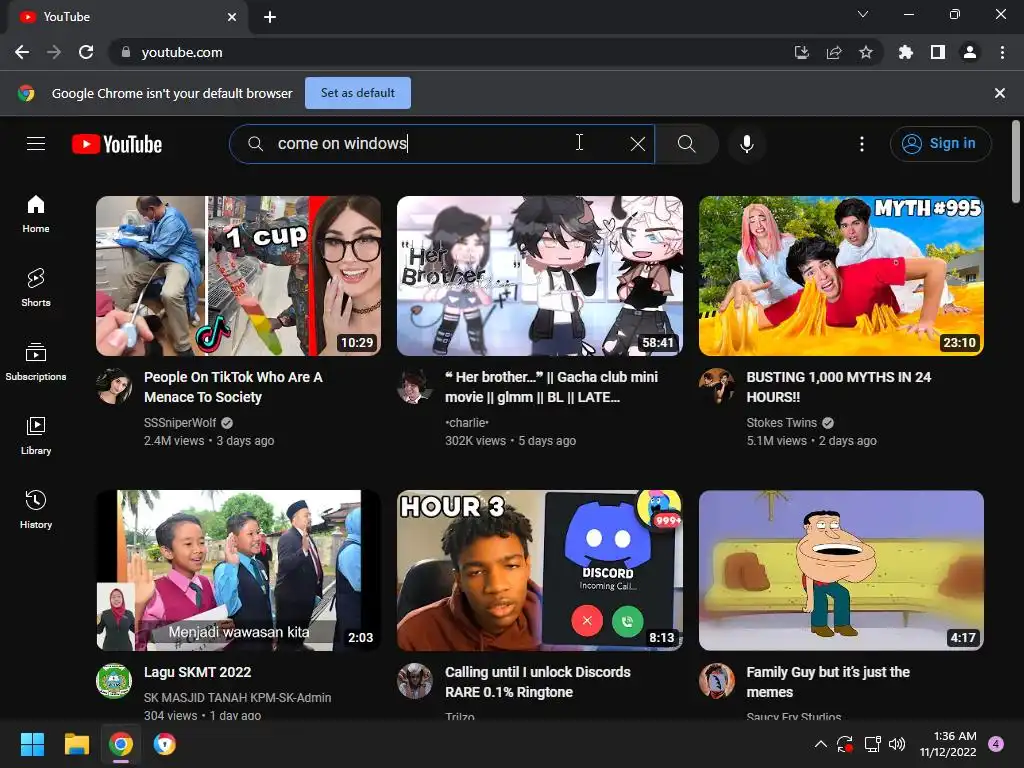Viewport: 1024px width, 768px height.
Task: Open the YouTube hamburger guide menu
Action: (x=36, y=144)
